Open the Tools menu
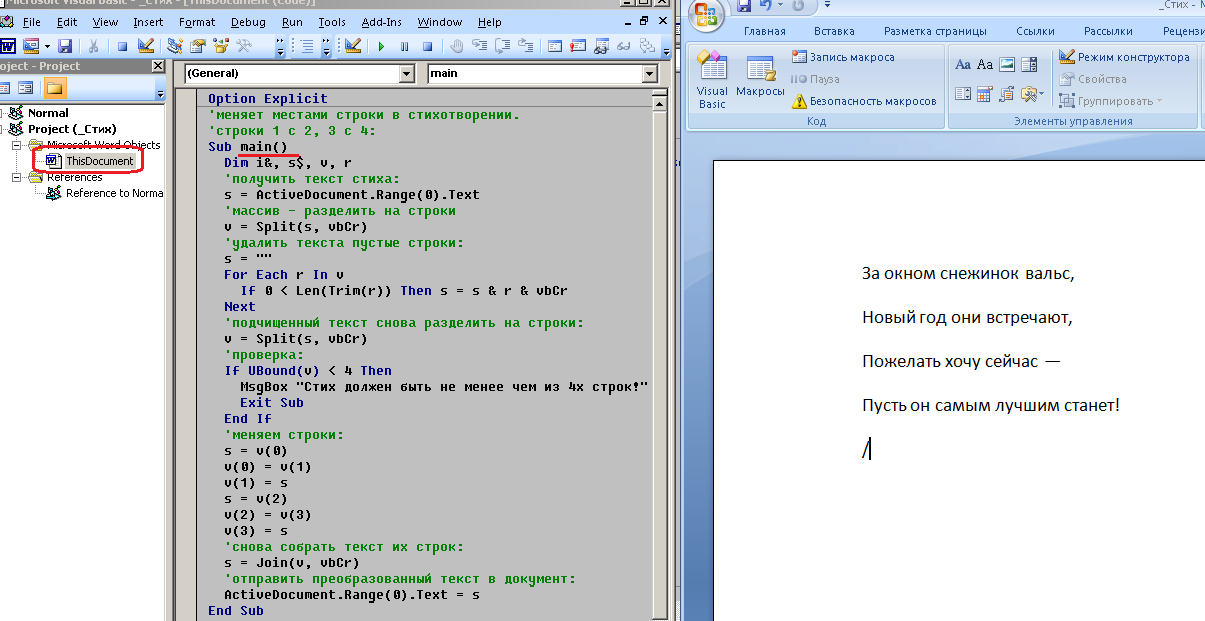The width and height of the screenshot is (1205, 621). pos(332,22)
